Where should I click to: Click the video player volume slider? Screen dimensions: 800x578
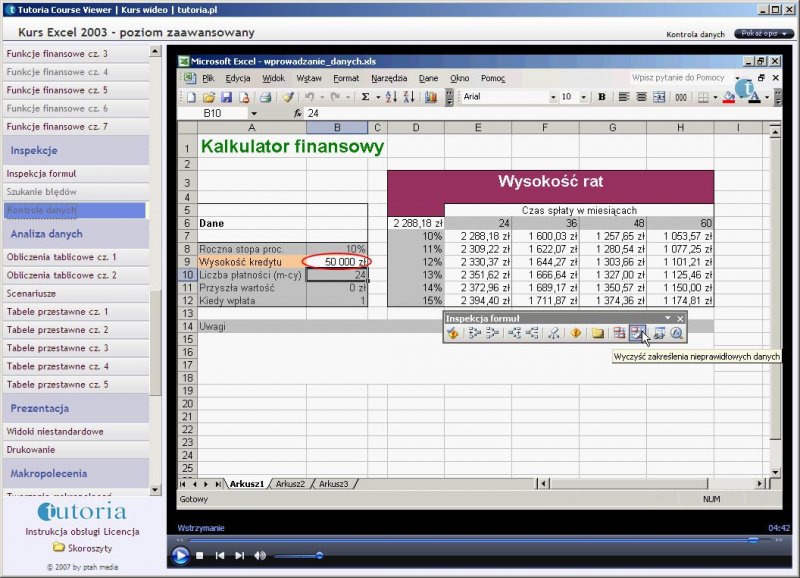(298, 555)
